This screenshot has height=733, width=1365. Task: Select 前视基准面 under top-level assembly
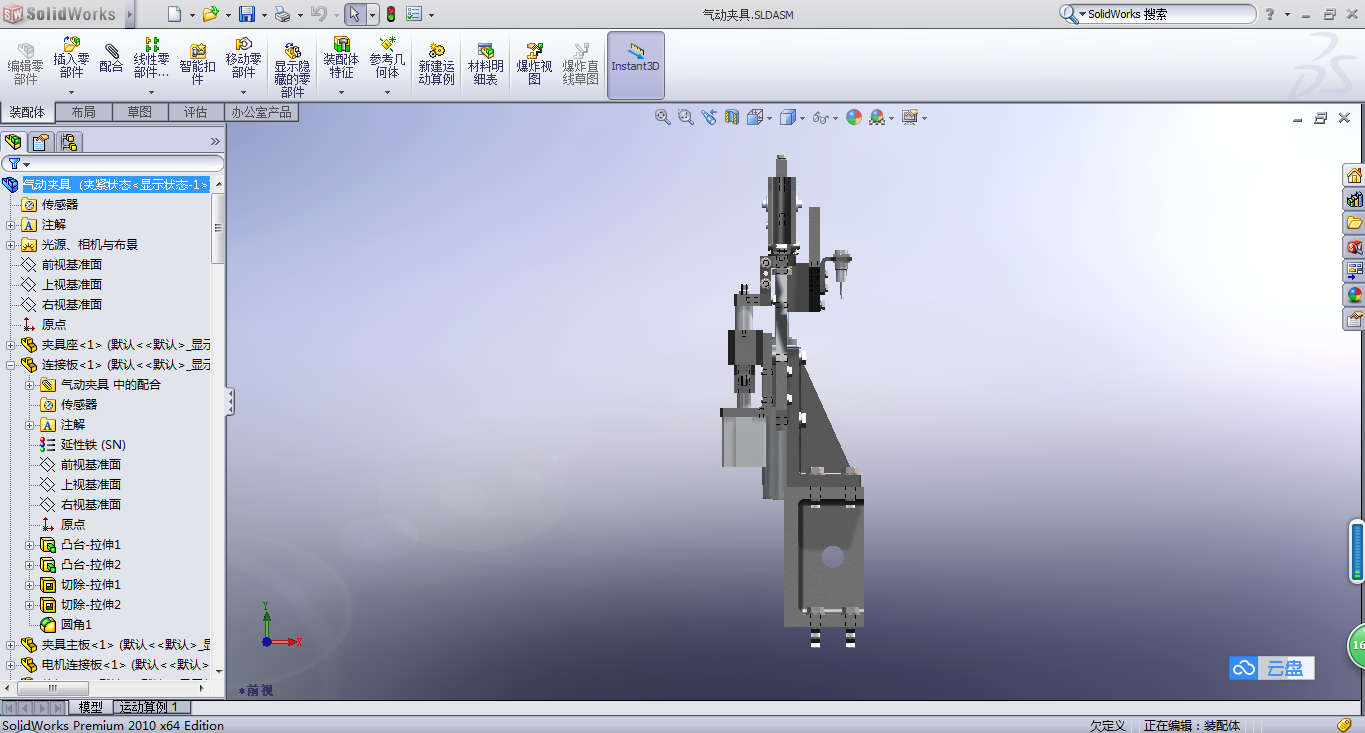(x=71, y=265)
